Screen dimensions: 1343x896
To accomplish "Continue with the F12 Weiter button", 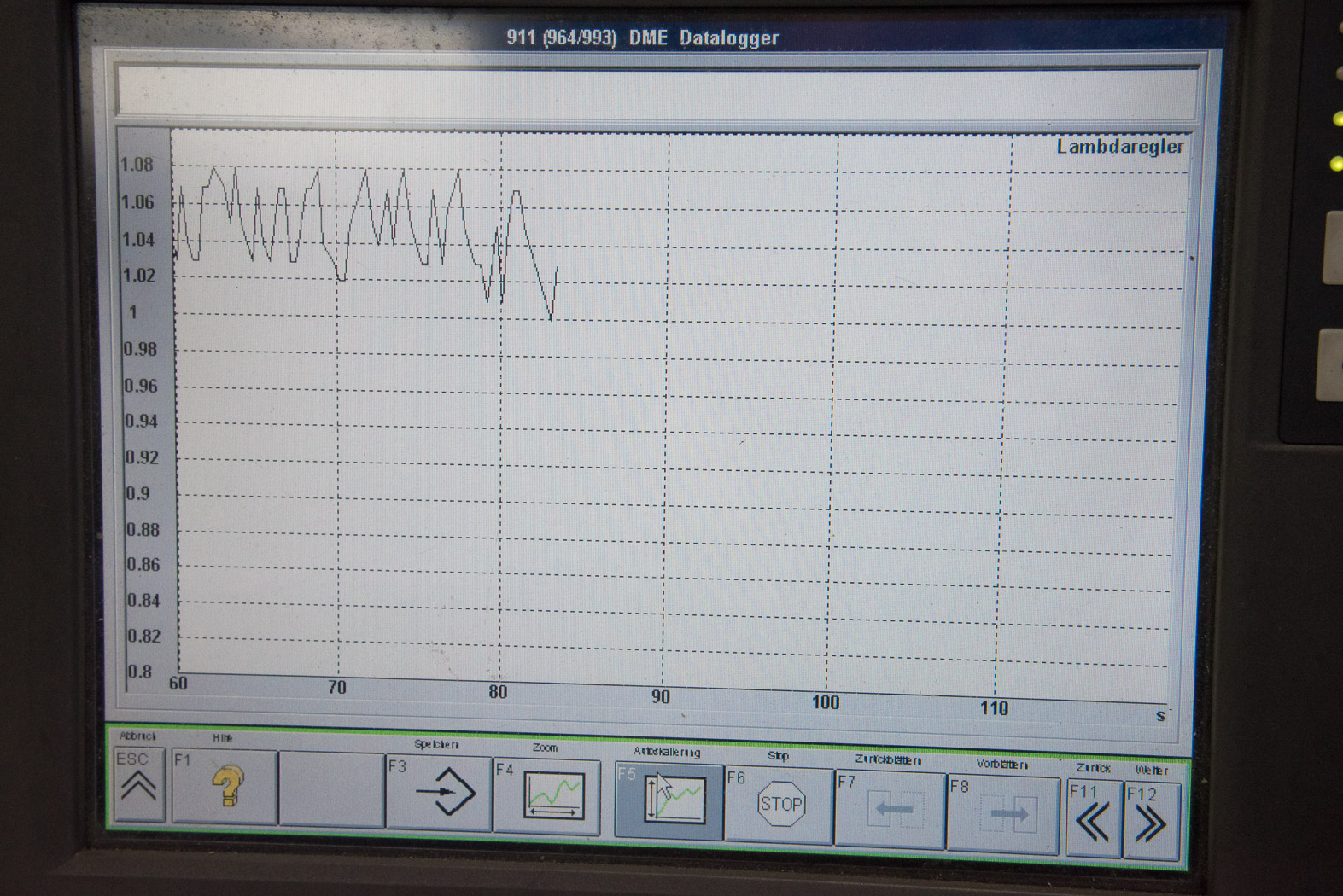I will pyautogui.click(x=1151, y=821).
